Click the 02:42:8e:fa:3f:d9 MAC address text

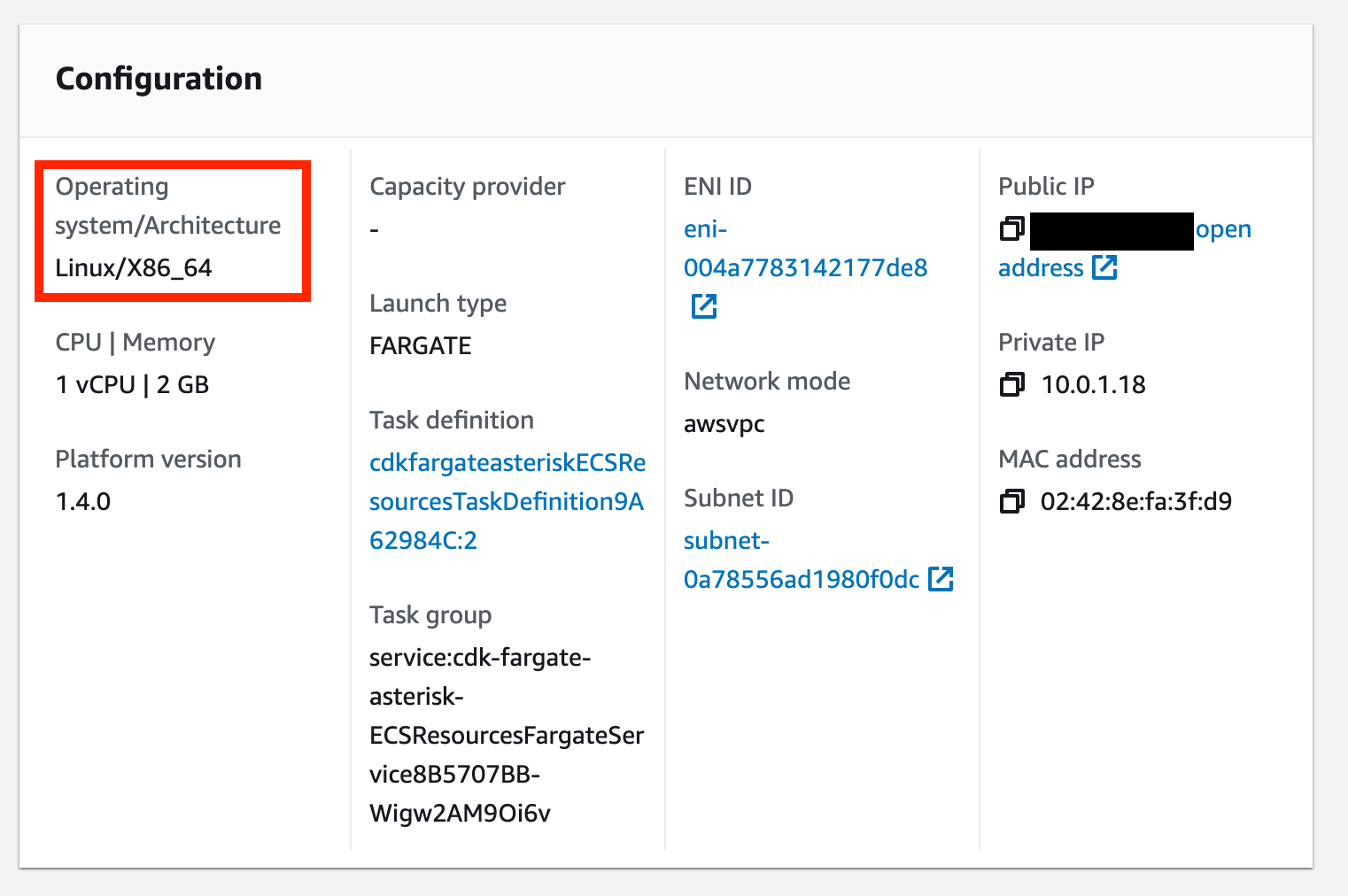tap(1135, 502)
